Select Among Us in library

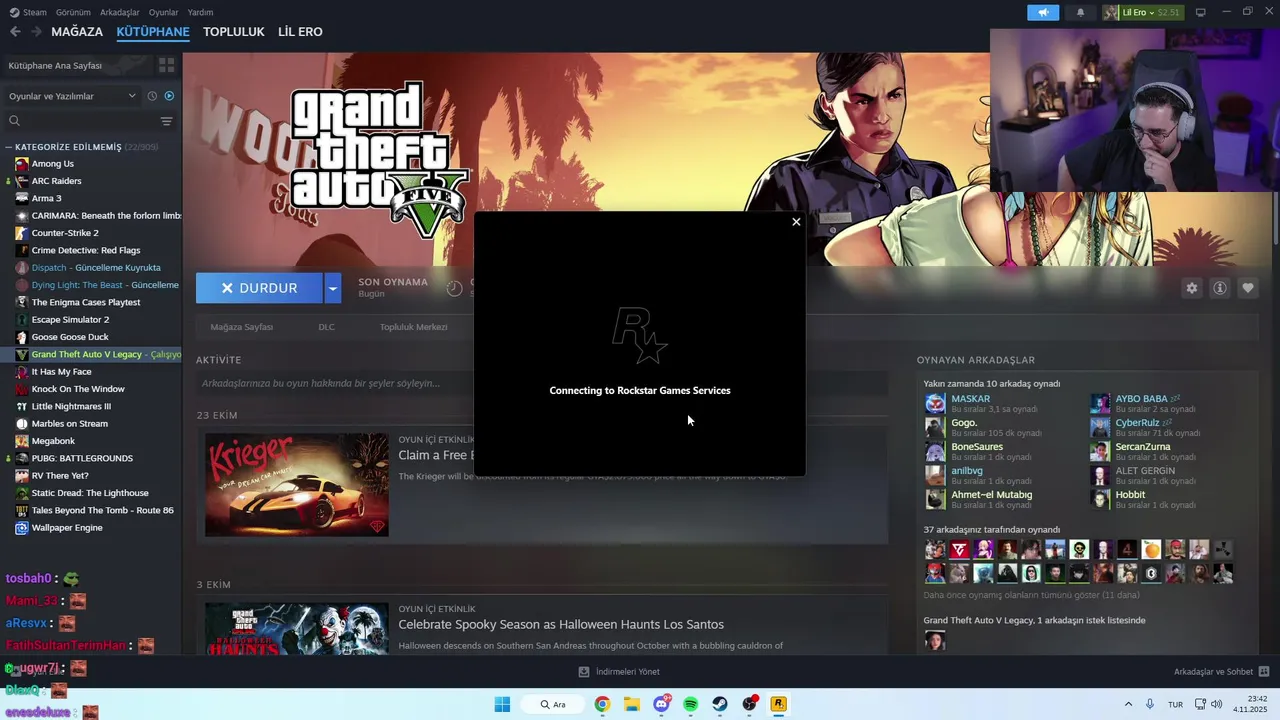(x=52, y=164)
